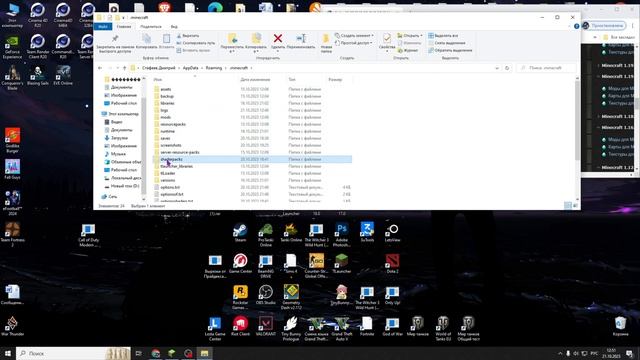Screen dimensions: 640x360
Task: Expand the address bar history dropdown
Action: pos(497,68)
